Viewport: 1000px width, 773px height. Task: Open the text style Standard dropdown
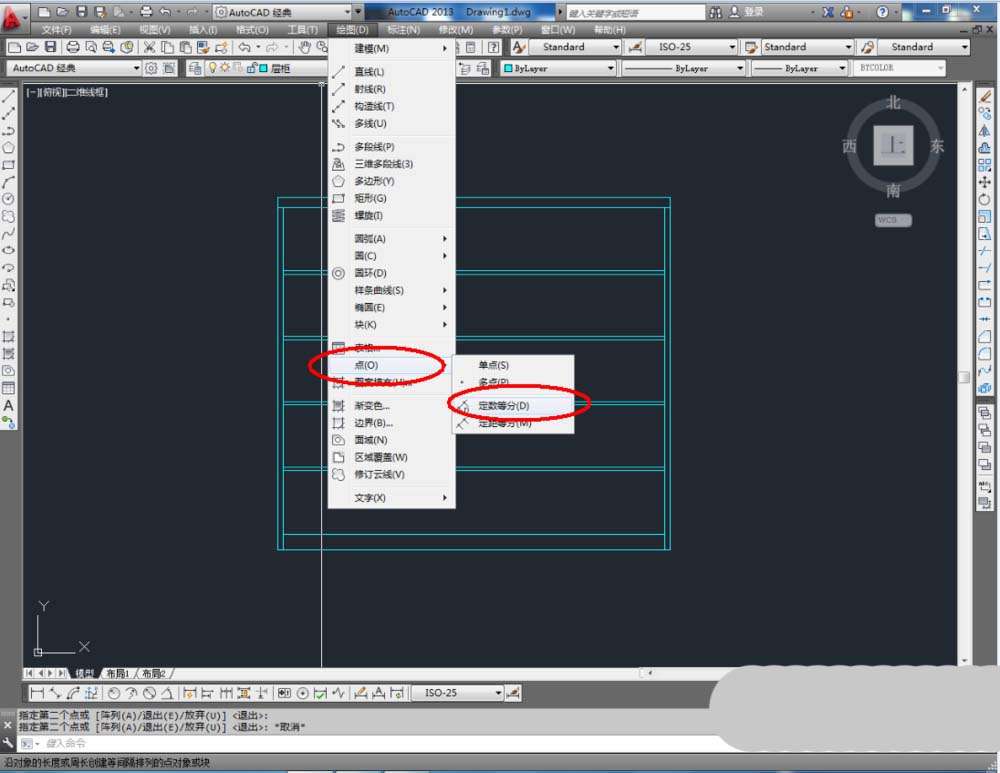click(575, 47)
